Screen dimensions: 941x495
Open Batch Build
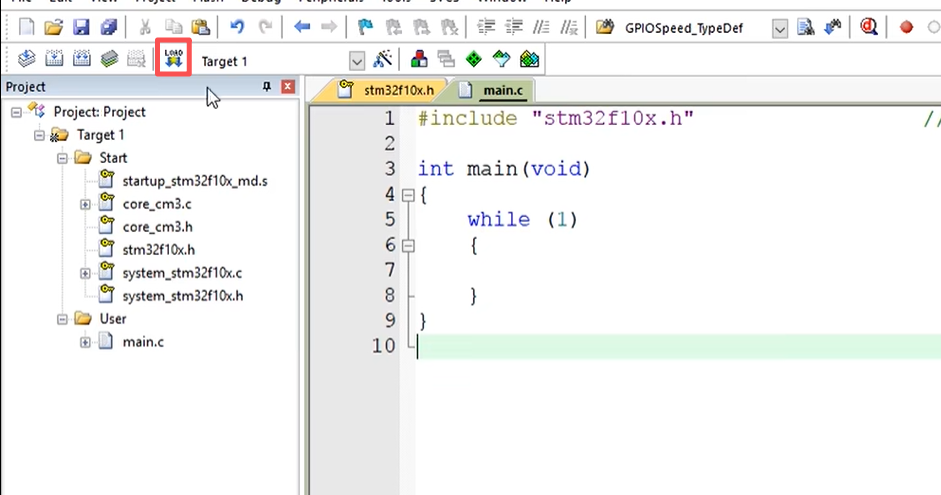(109, 59)
